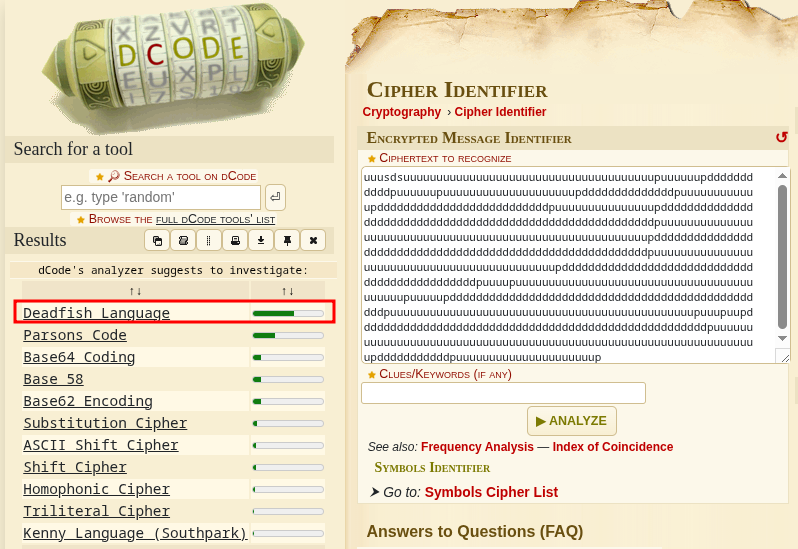The width and height of the screenshot is (798, 549).
Task: Click the scroll-shaped icon in the Results toolbar
Action: pyautogui.click(x=183, y=240)
